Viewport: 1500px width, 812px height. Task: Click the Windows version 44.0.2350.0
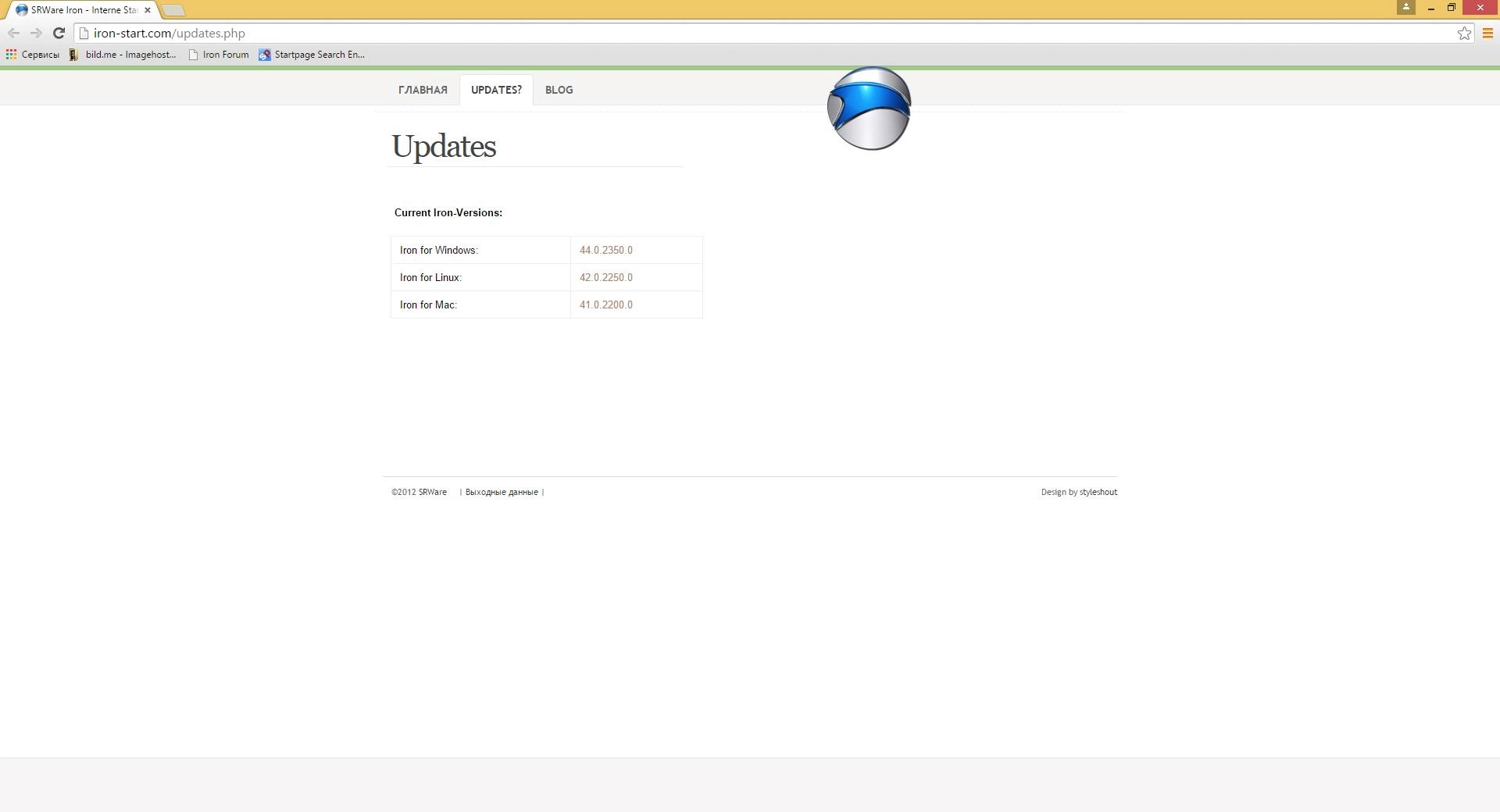click(x=606, y=250)
